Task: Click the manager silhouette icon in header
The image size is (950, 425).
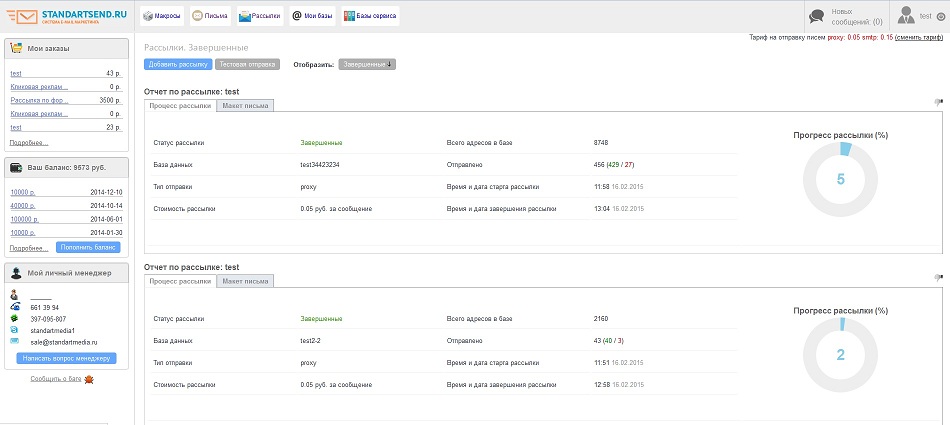Action: point(16,273)
